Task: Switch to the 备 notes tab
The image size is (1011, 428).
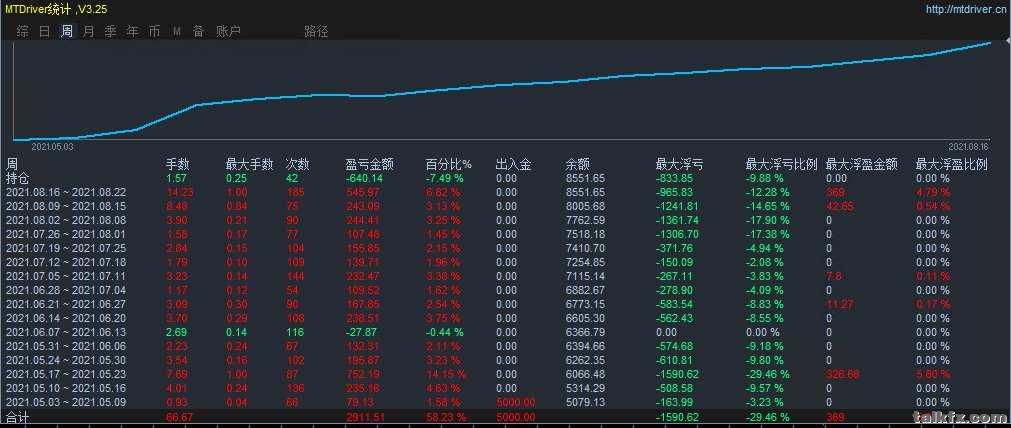Action: (x=199, y=32)
